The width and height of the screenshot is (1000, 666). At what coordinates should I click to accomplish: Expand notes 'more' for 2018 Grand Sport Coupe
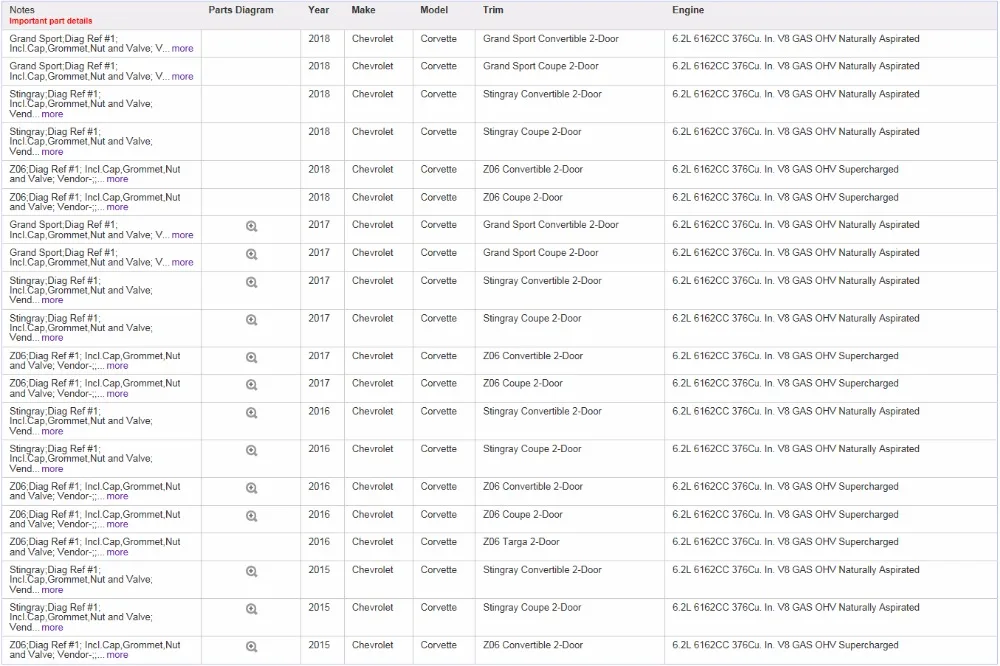(x=182, y=77)
